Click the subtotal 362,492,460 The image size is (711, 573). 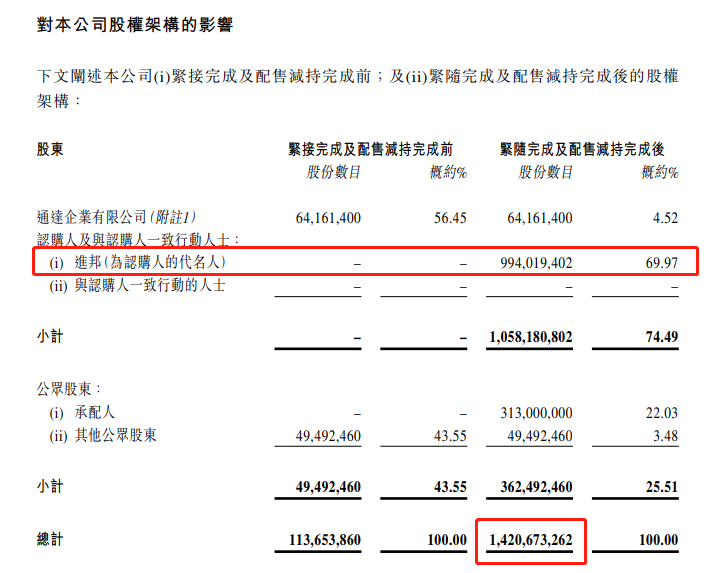[x=536, y=487]
